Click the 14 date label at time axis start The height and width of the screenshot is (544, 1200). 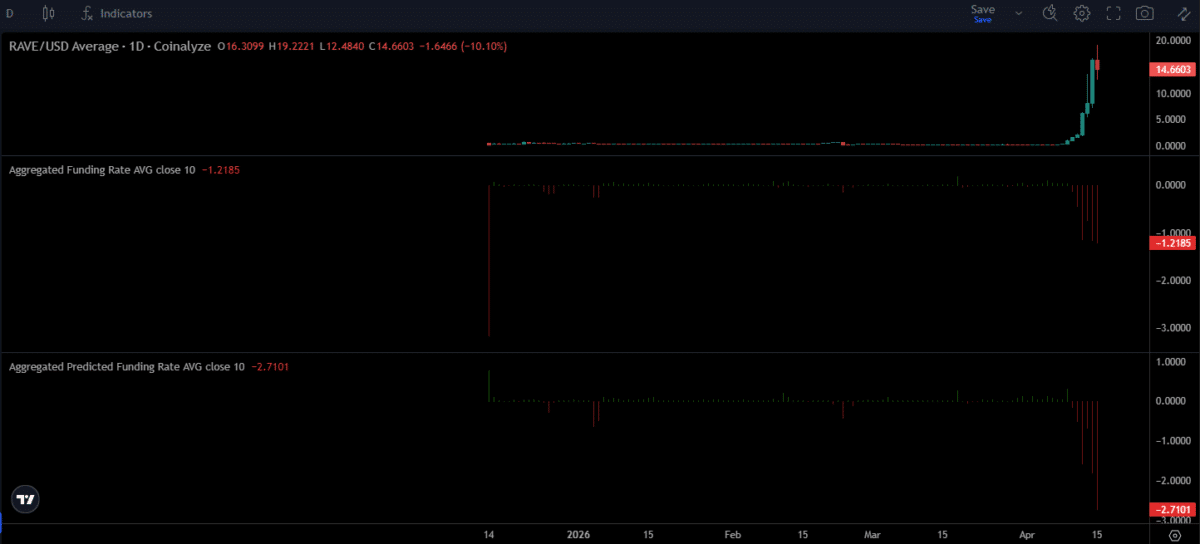[488, 535]
